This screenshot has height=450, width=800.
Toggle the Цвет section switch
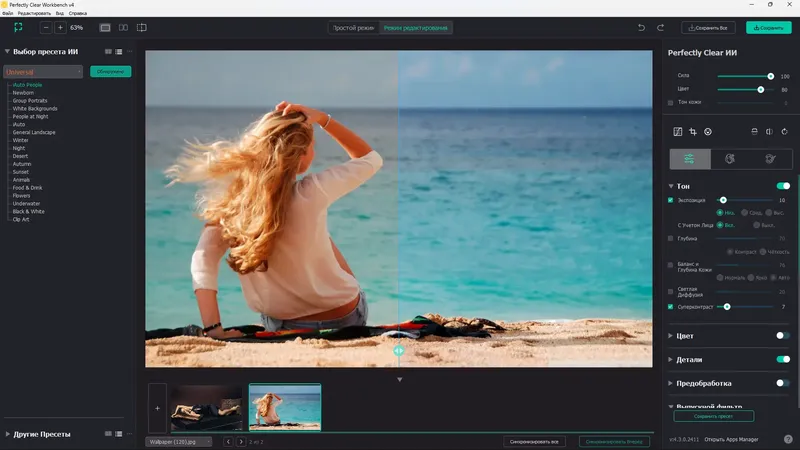point(783,336)
